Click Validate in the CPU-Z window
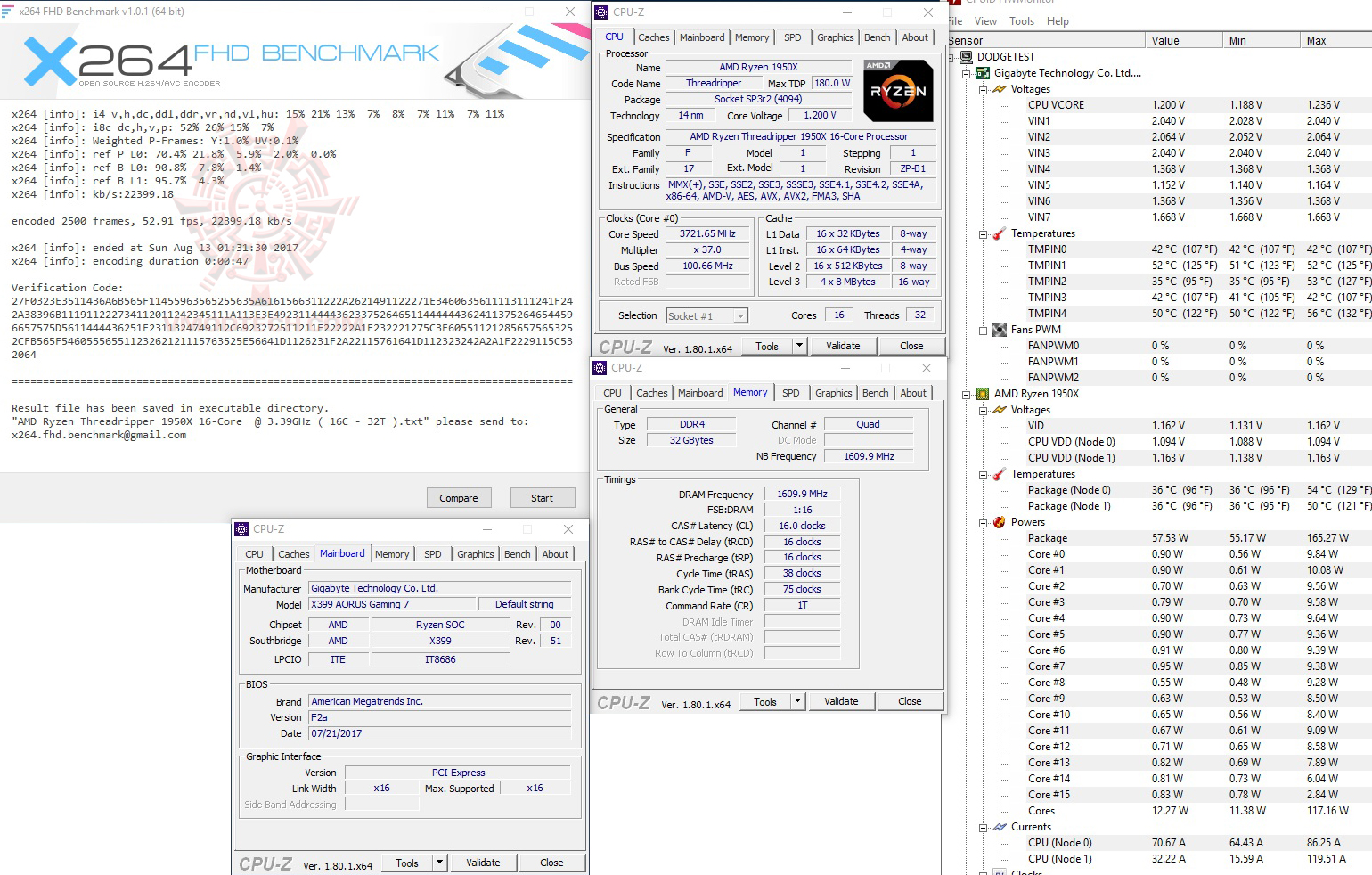The image size is (1372, 875). tap(843, 346)
